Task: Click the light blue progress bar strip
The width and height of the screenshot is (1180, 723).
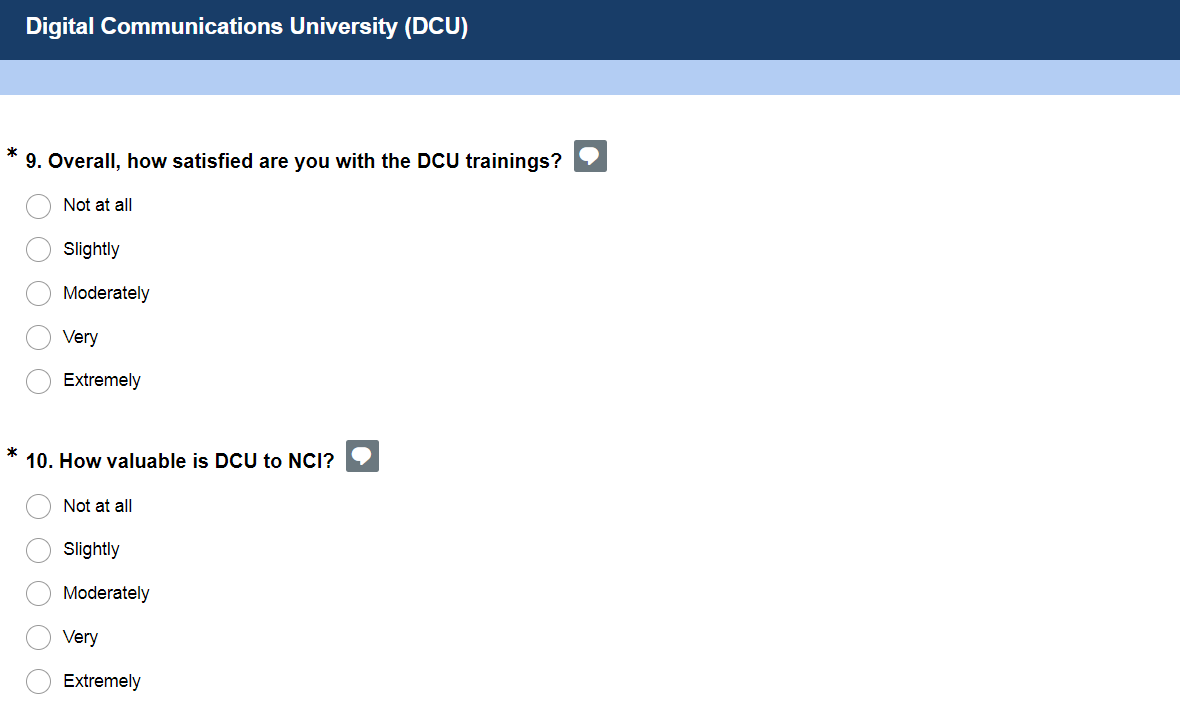Action: click(x=590, y=77)
